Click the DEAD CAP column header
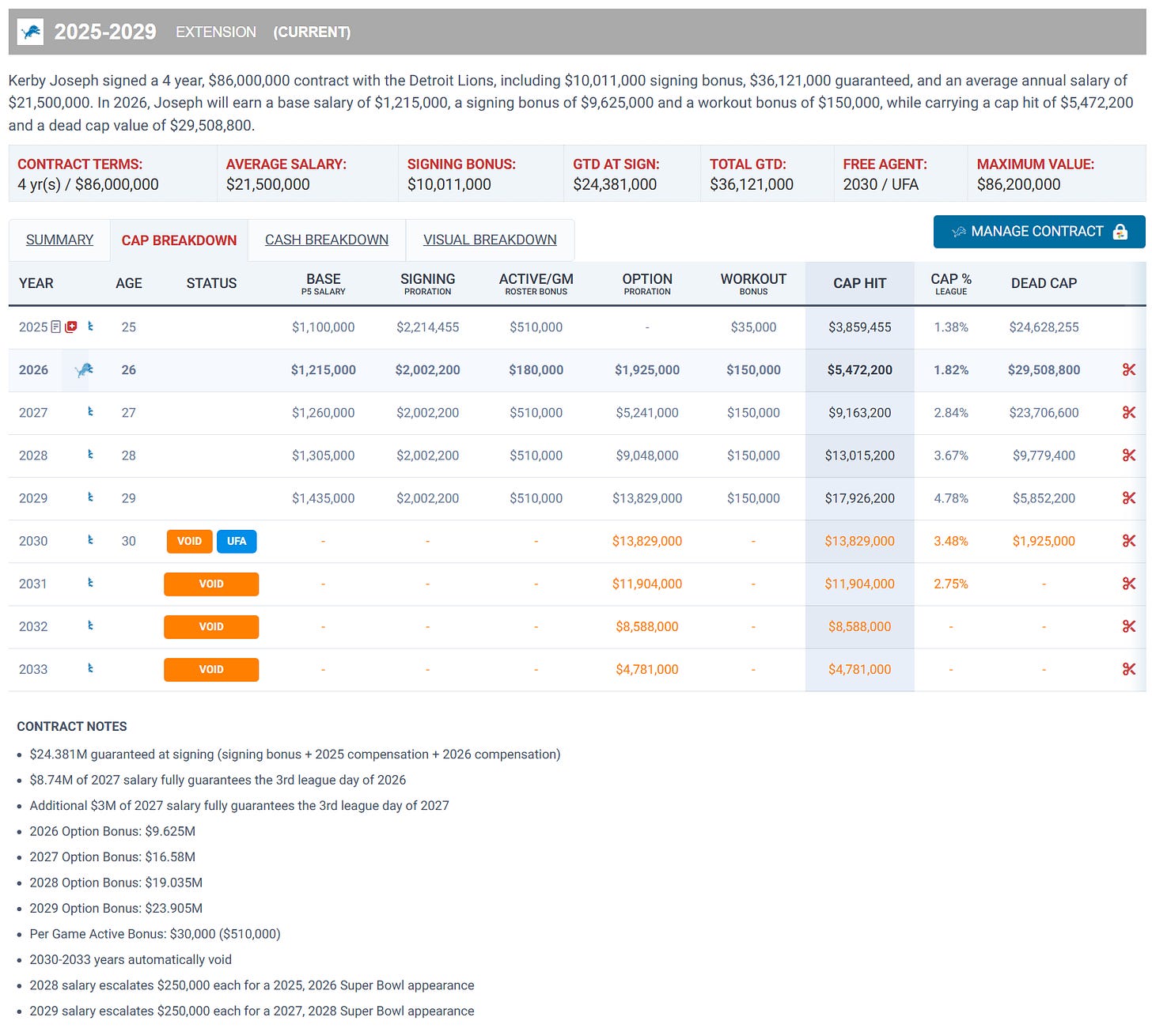Image resolution: width=1152 pixels, height=1036 pixels. point(1044,283)
